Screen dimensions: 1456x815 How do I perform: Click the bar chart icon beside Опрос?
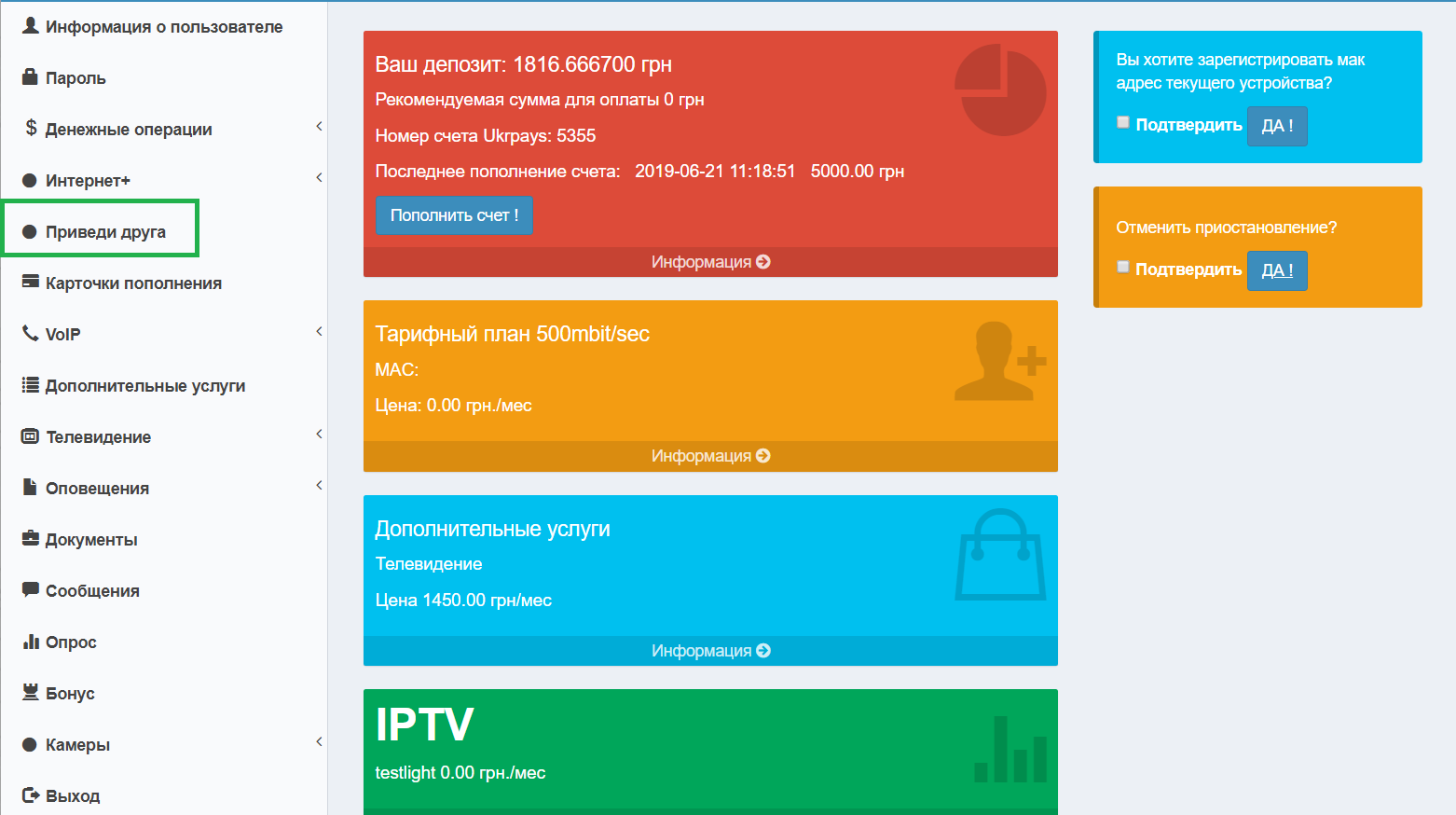[31, 642]
